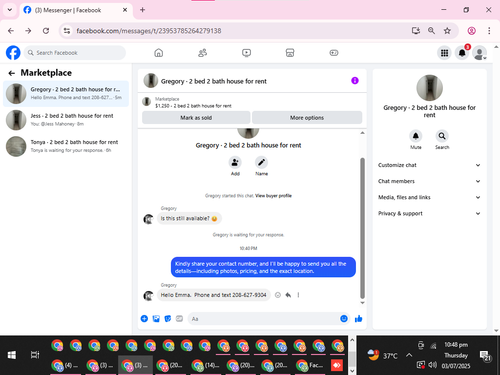Click the Name edit pencil icon

pos(261,162)
